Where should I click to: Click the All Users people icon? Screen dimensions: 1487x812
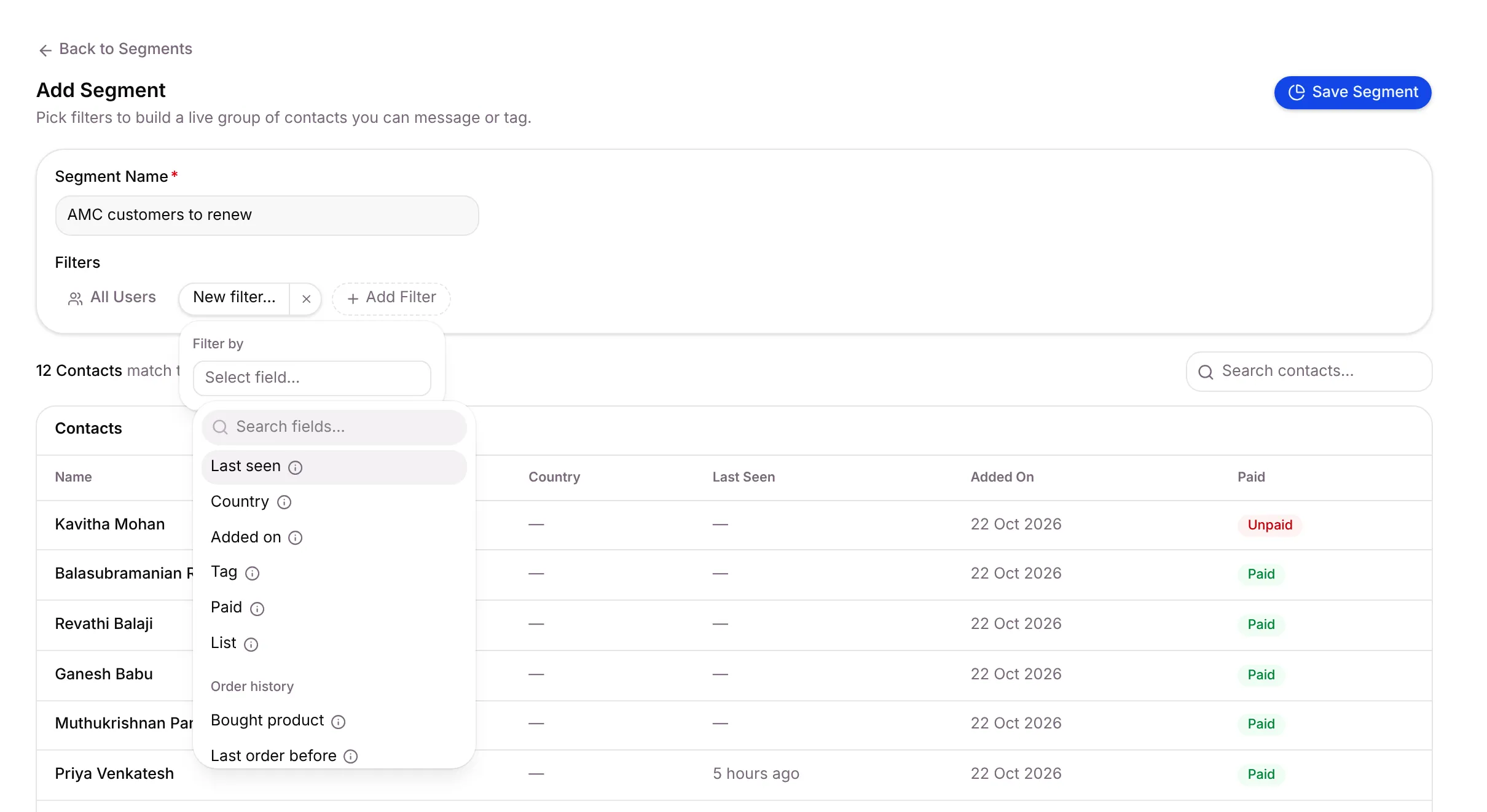pos(75,299)
